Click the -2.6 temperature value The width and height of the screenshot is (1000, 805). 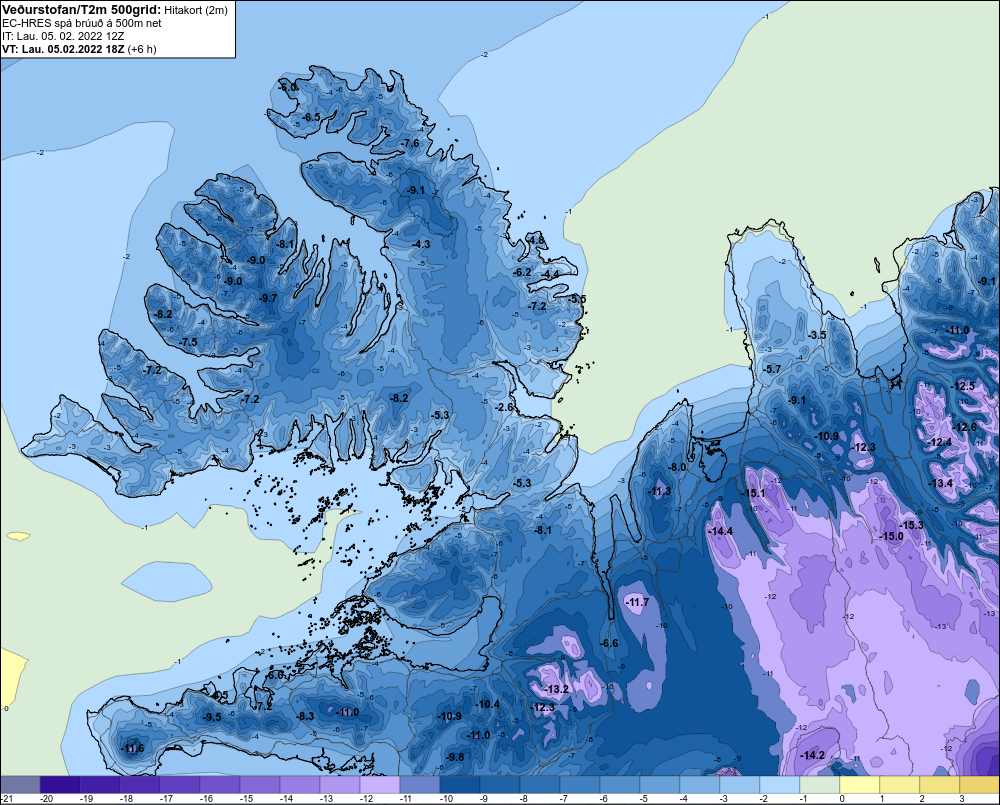click(504, 407)
